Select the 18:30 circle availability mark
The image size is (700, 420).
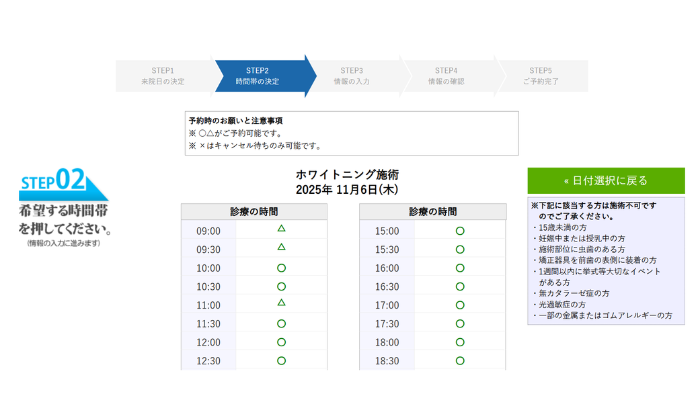click(460, 360)
